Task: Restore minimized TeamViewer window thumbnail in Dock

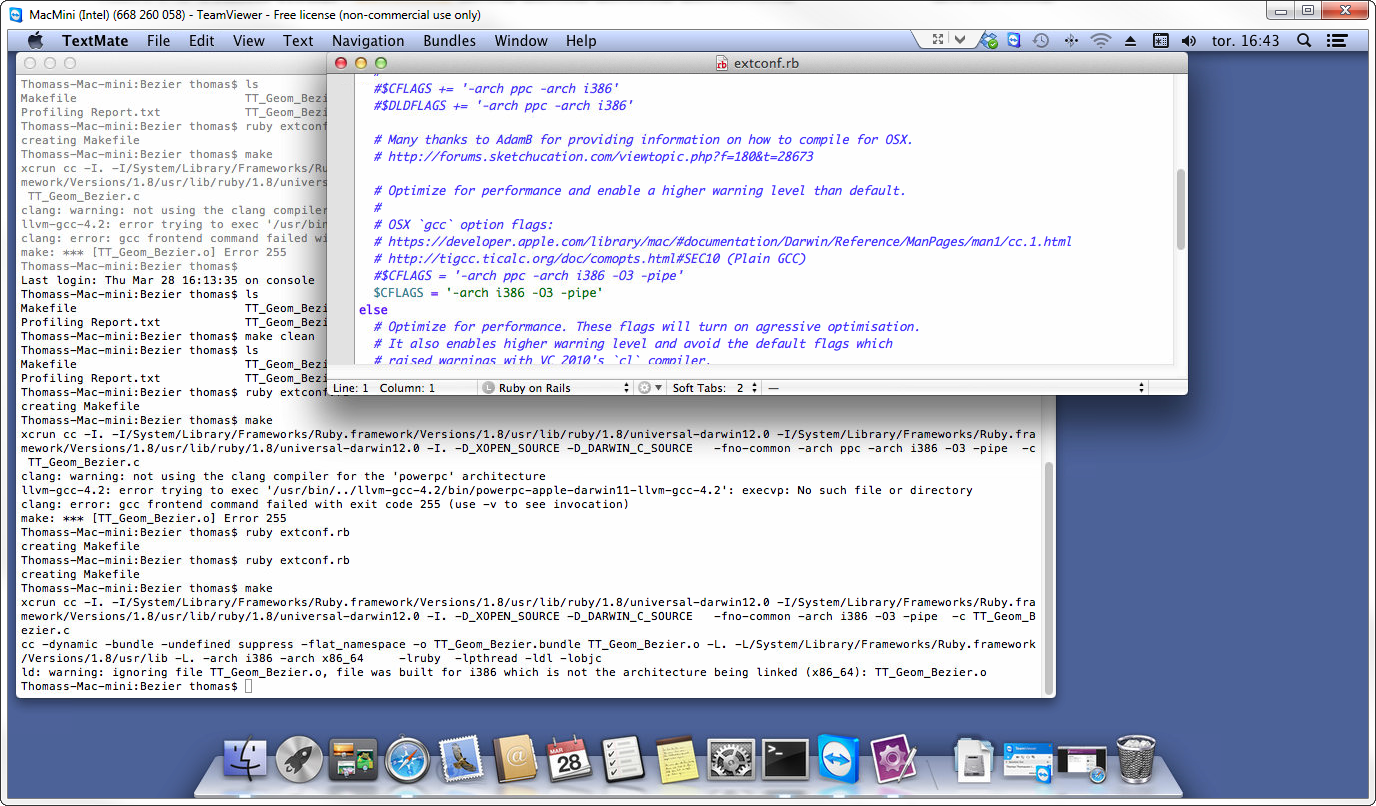Action: click(1027, 761)
